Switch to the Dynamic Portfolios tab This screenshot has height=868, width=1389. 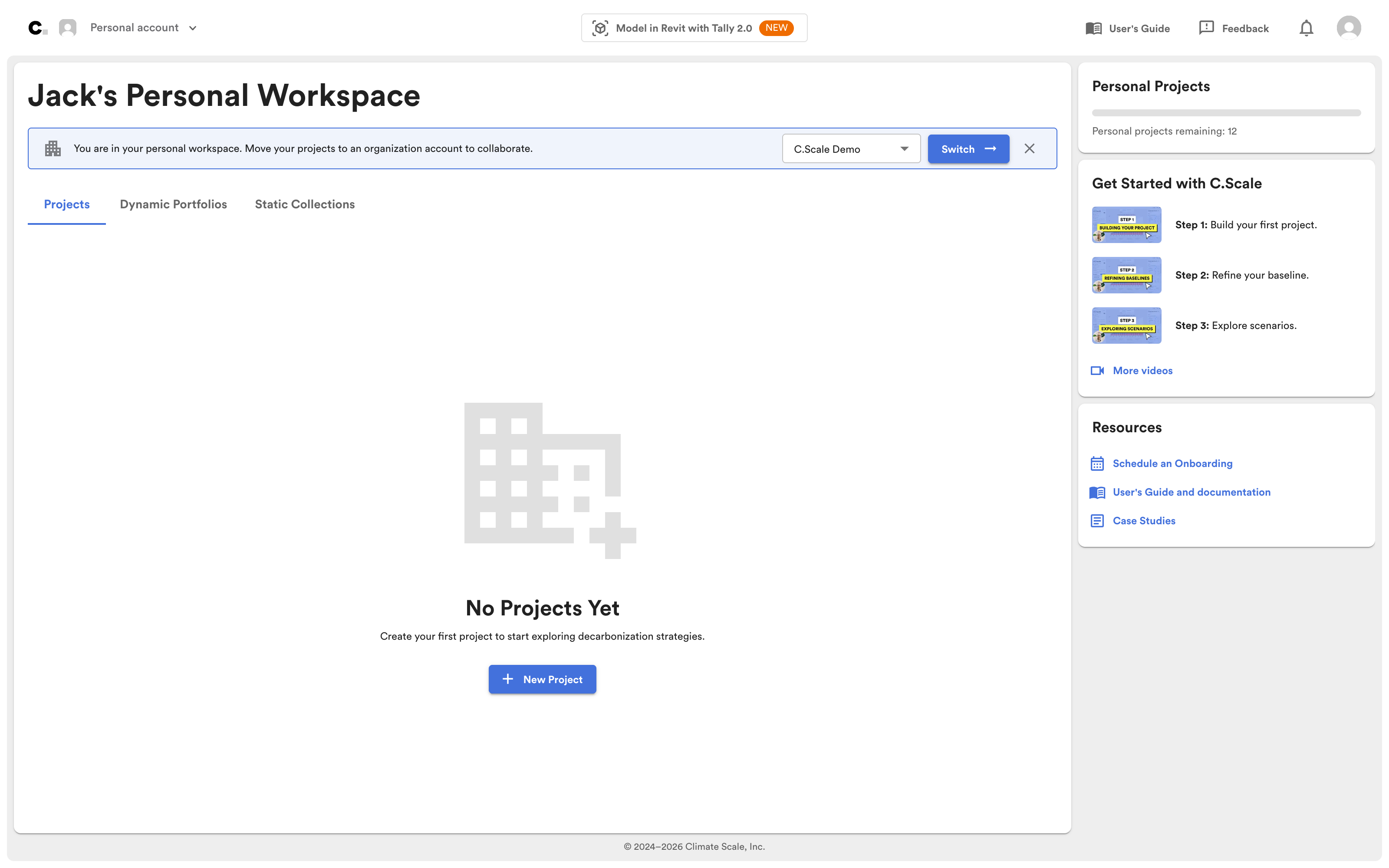pyautogui.click(x=173, y=204)
